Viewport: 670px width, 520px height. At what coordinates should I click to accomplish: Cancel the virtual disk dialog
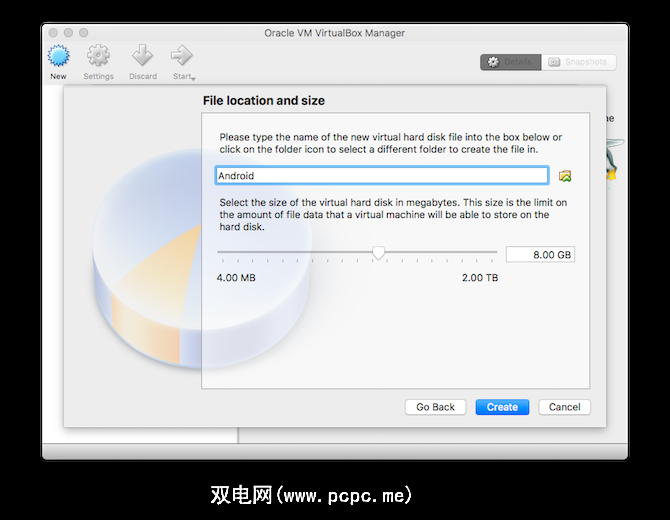(x=564, y=407)
